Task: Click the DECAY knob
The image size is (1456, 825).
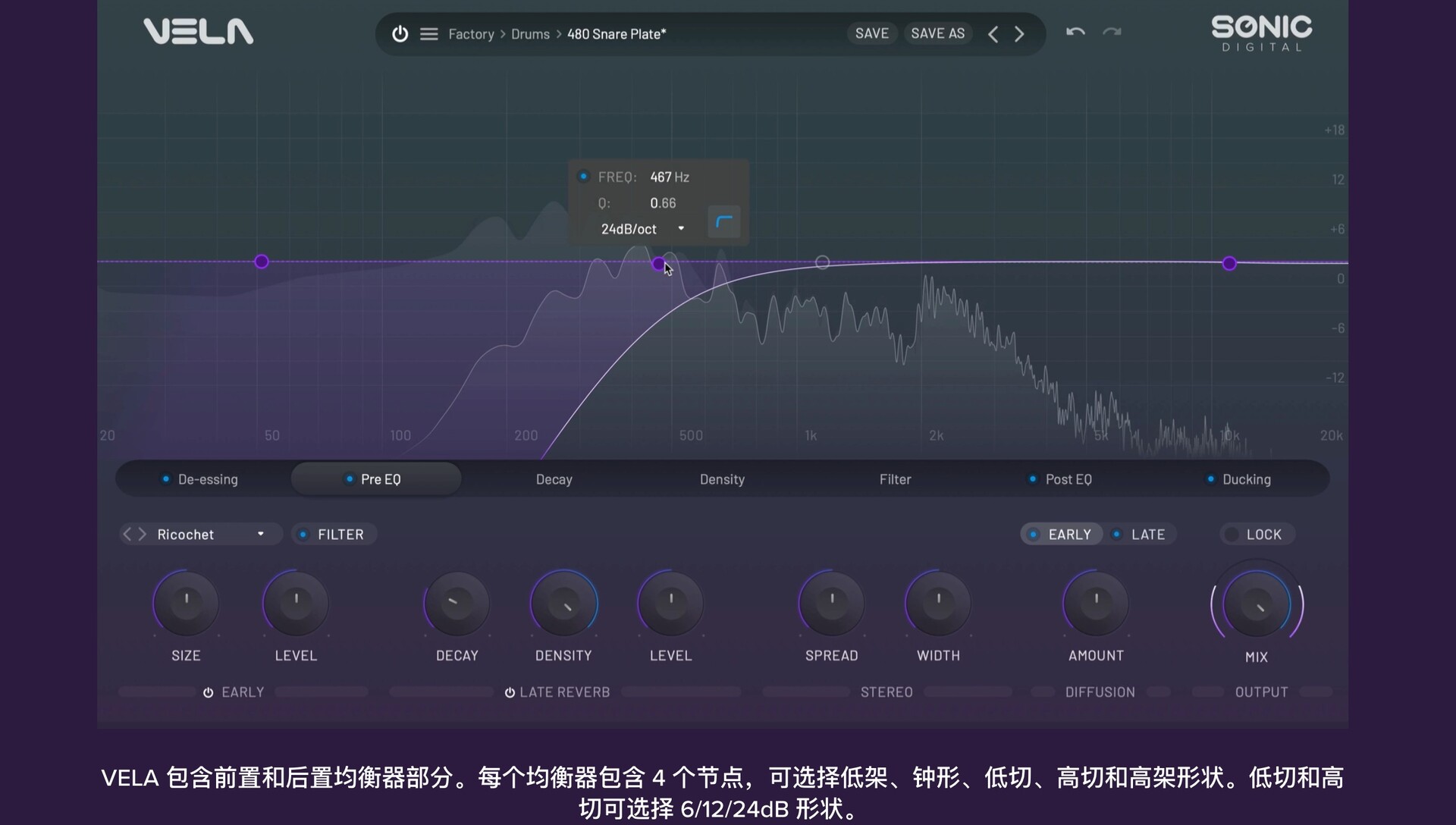Action: click(x=457, y=604)
